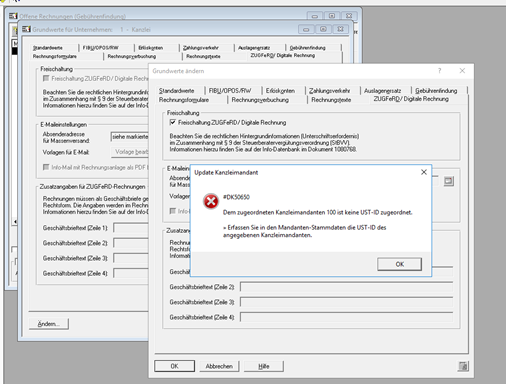
Task: Click Geschäftsbrieftext (Zeile 1) field in background window
Action: pyautogui.click(x=131, y=228)
